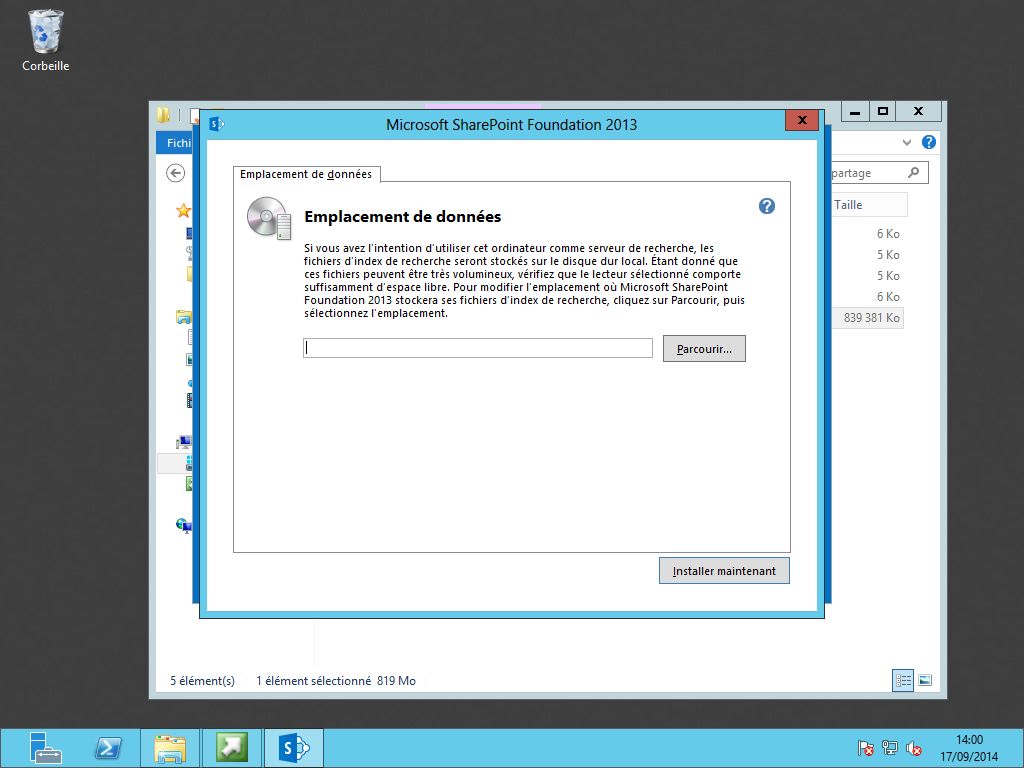Focus the data location path field
The image size is (1024, 768).
(477, 348)
